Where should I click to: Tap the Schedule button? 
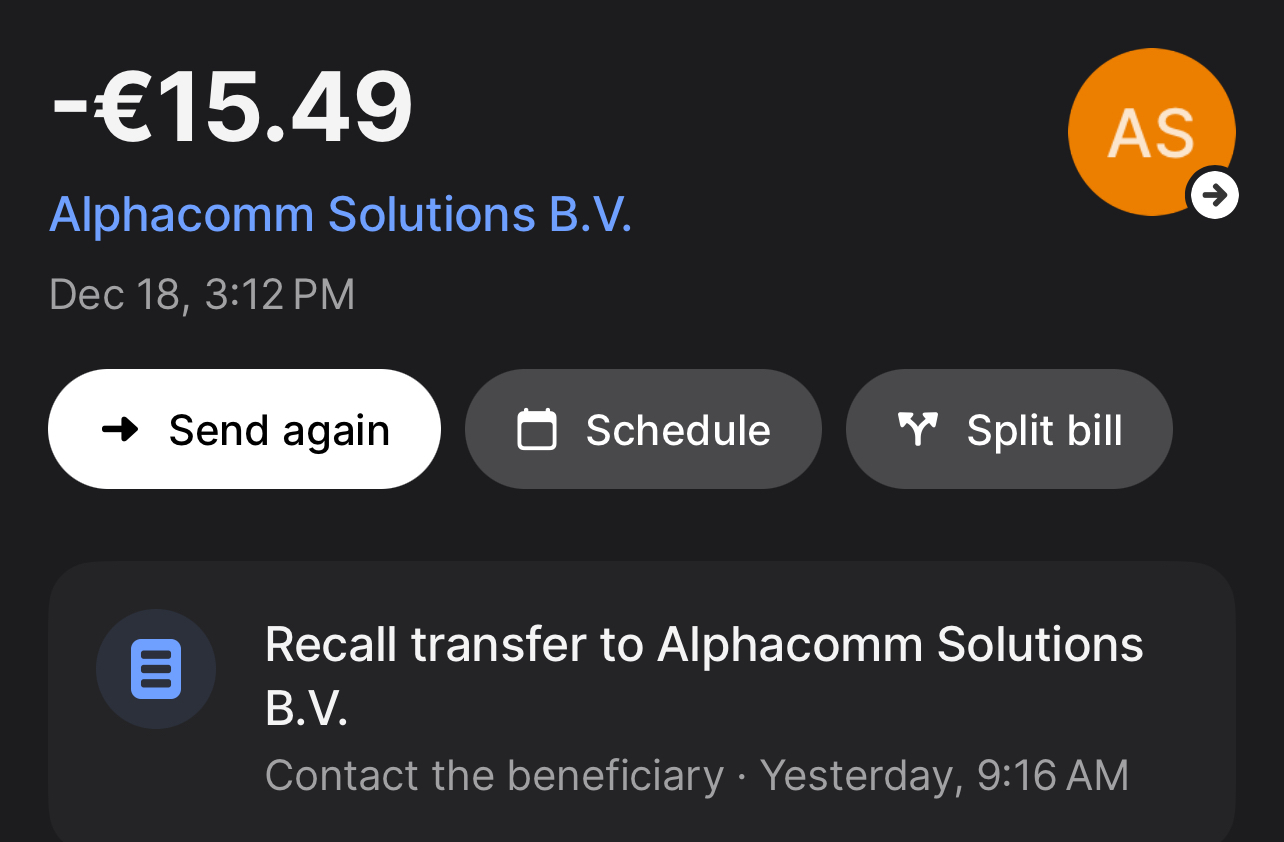(x=643, y=429)
